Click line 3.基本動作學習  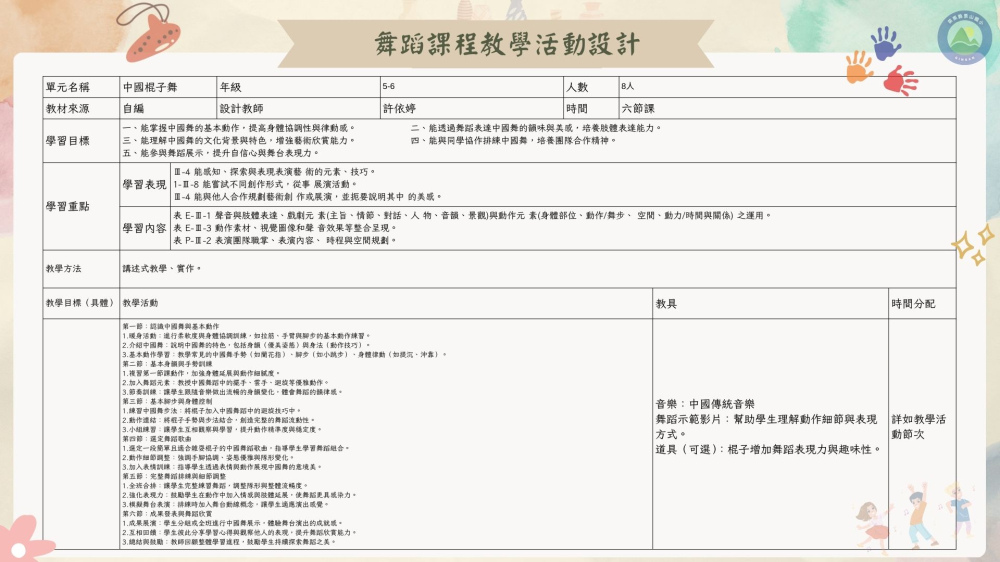coord(284,354)
